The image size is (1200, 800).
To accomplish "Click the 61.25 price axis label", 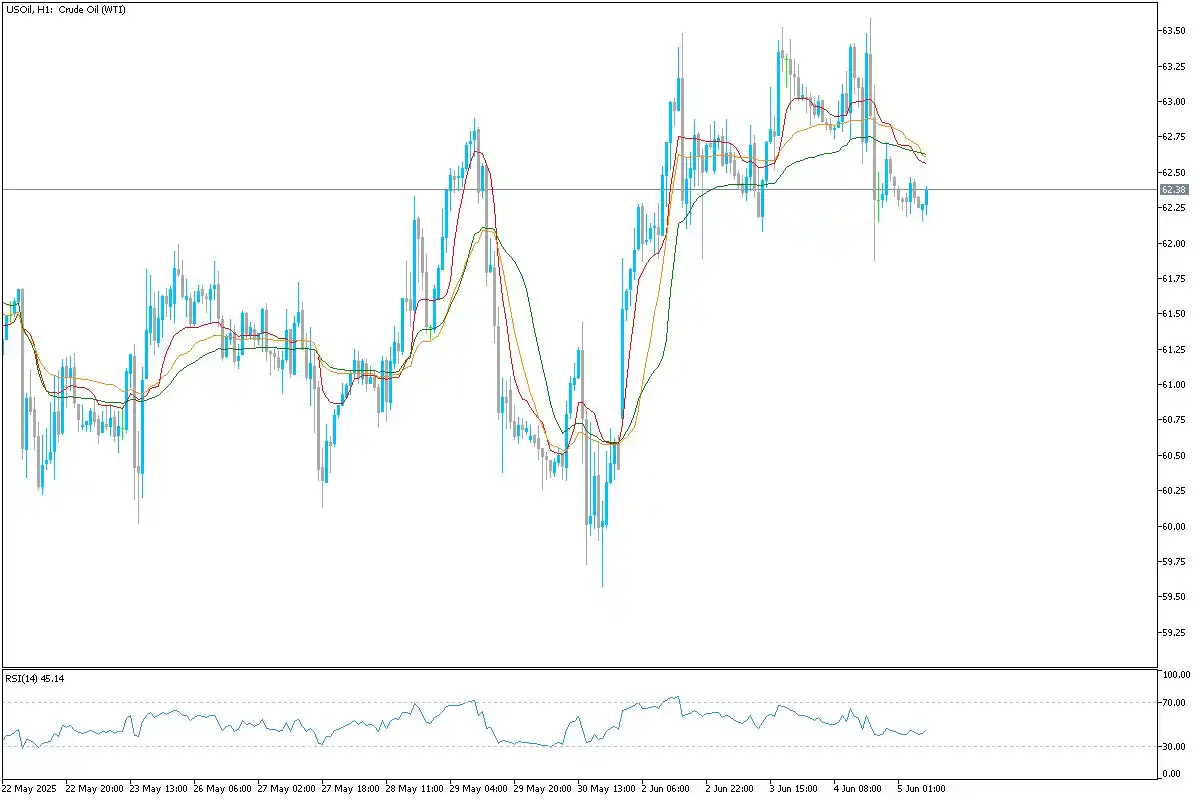I will click(1173, 350).
